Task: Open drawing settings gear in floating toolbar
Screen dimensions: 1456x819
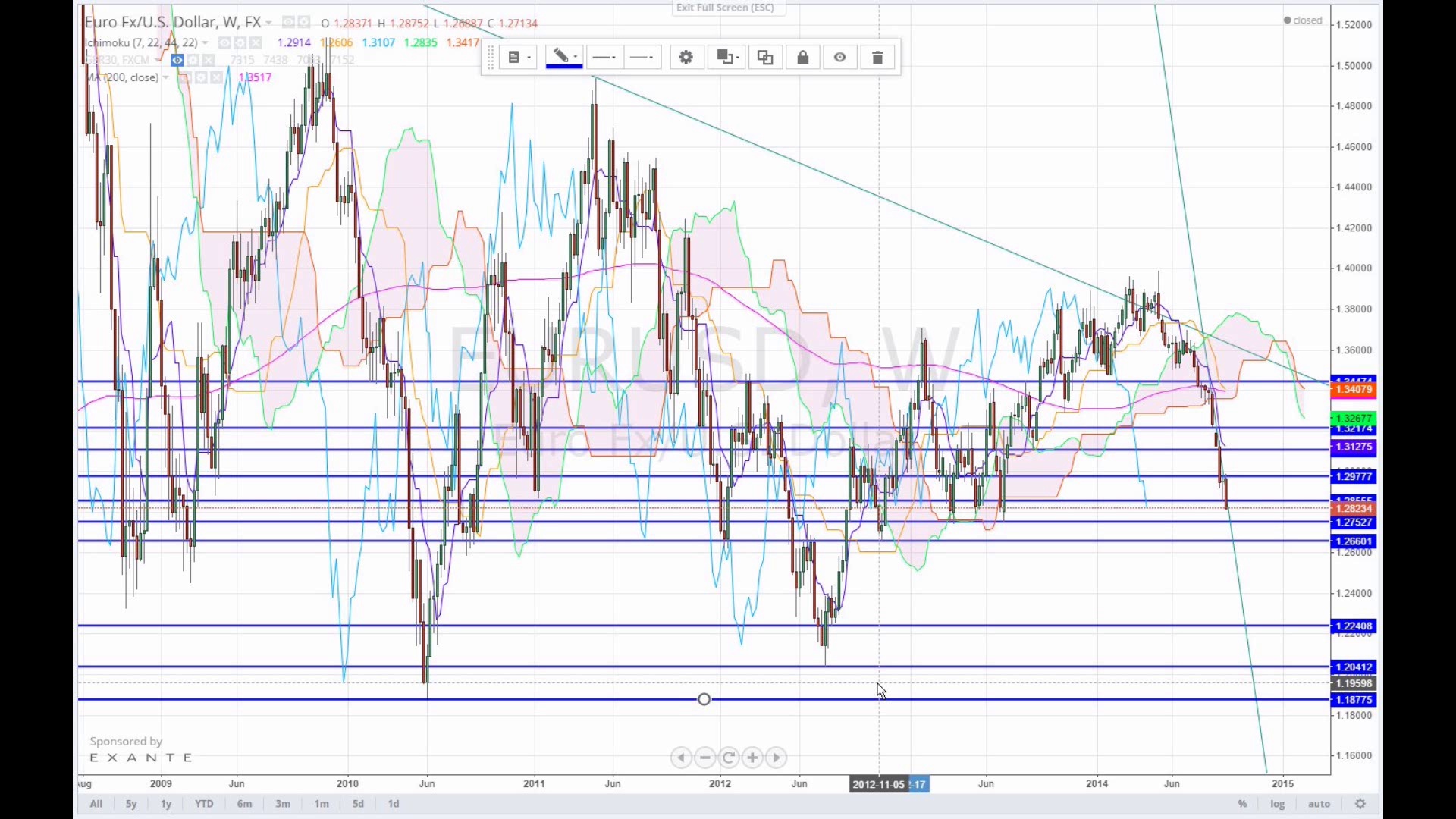Action: point(686,58)
